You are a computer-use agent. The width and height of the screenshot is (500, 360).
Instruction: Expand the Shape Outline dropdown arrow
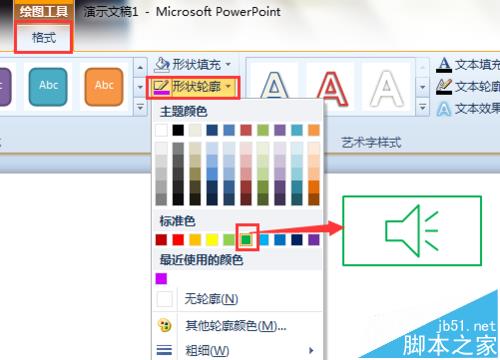228,86
